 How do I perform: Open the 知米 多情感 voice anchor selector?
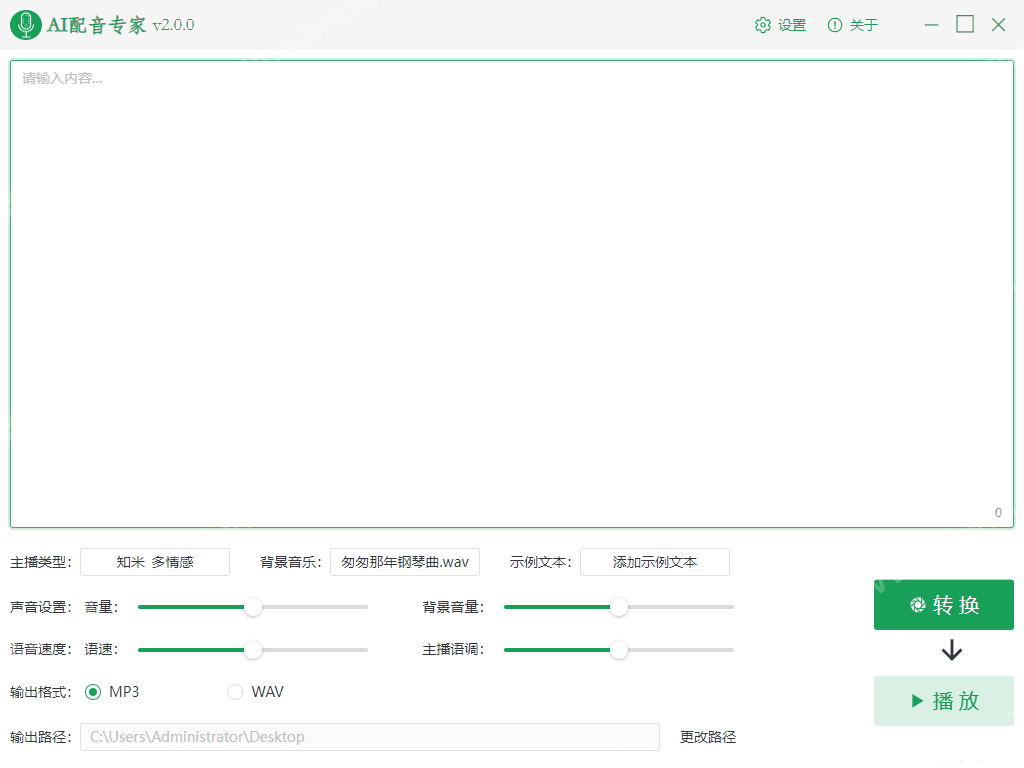tap(155, 562)
